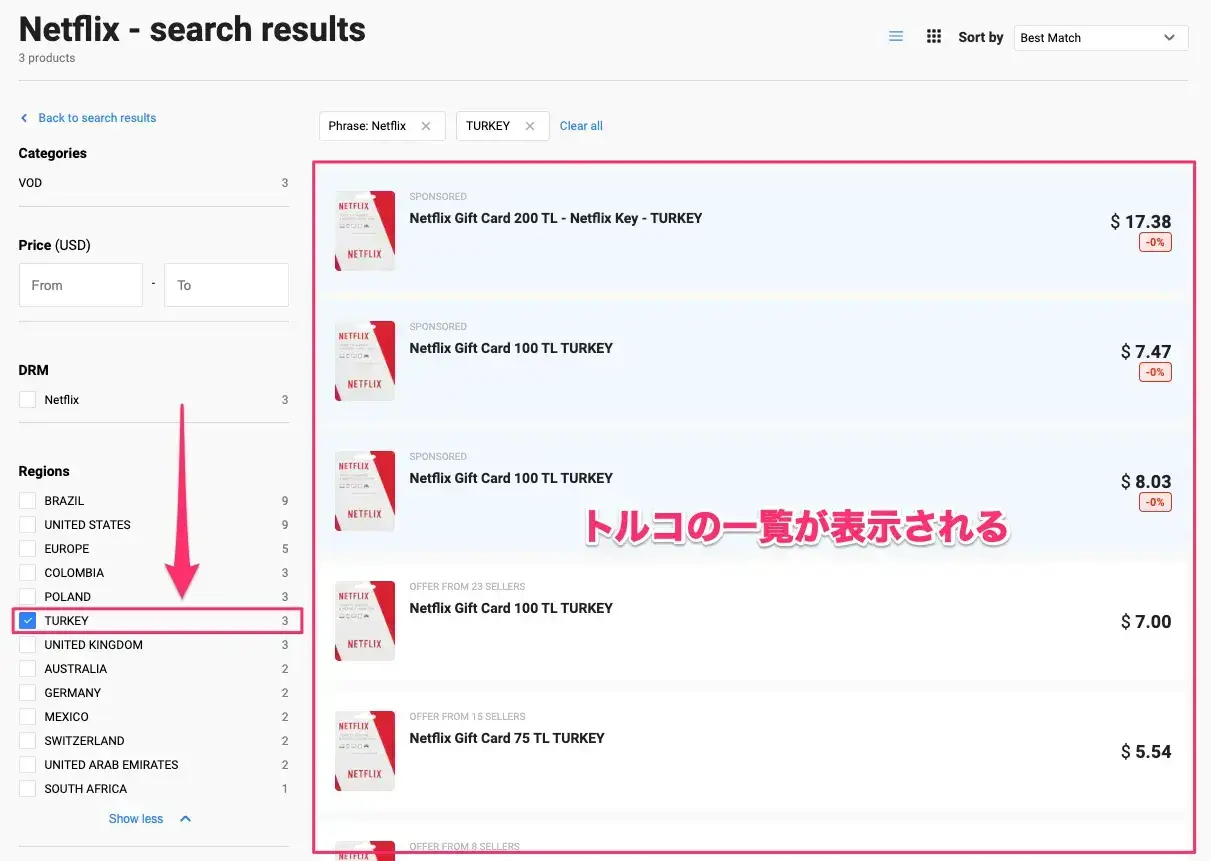Enable the BRAZIL region filter
This screenshot has height=861, width=1211.
pos(28,500)
